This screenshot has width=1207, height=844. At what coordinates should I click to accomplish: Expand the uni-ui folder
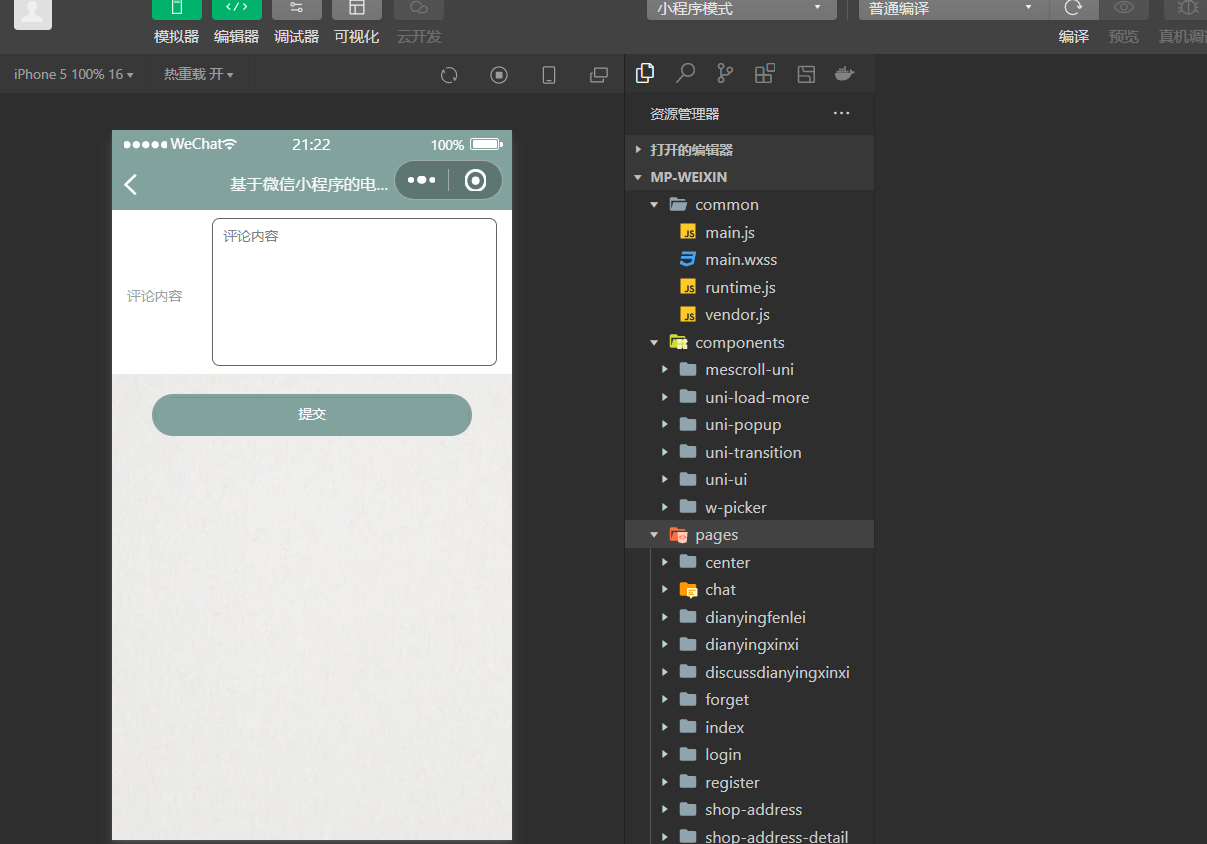pos(750,480)
